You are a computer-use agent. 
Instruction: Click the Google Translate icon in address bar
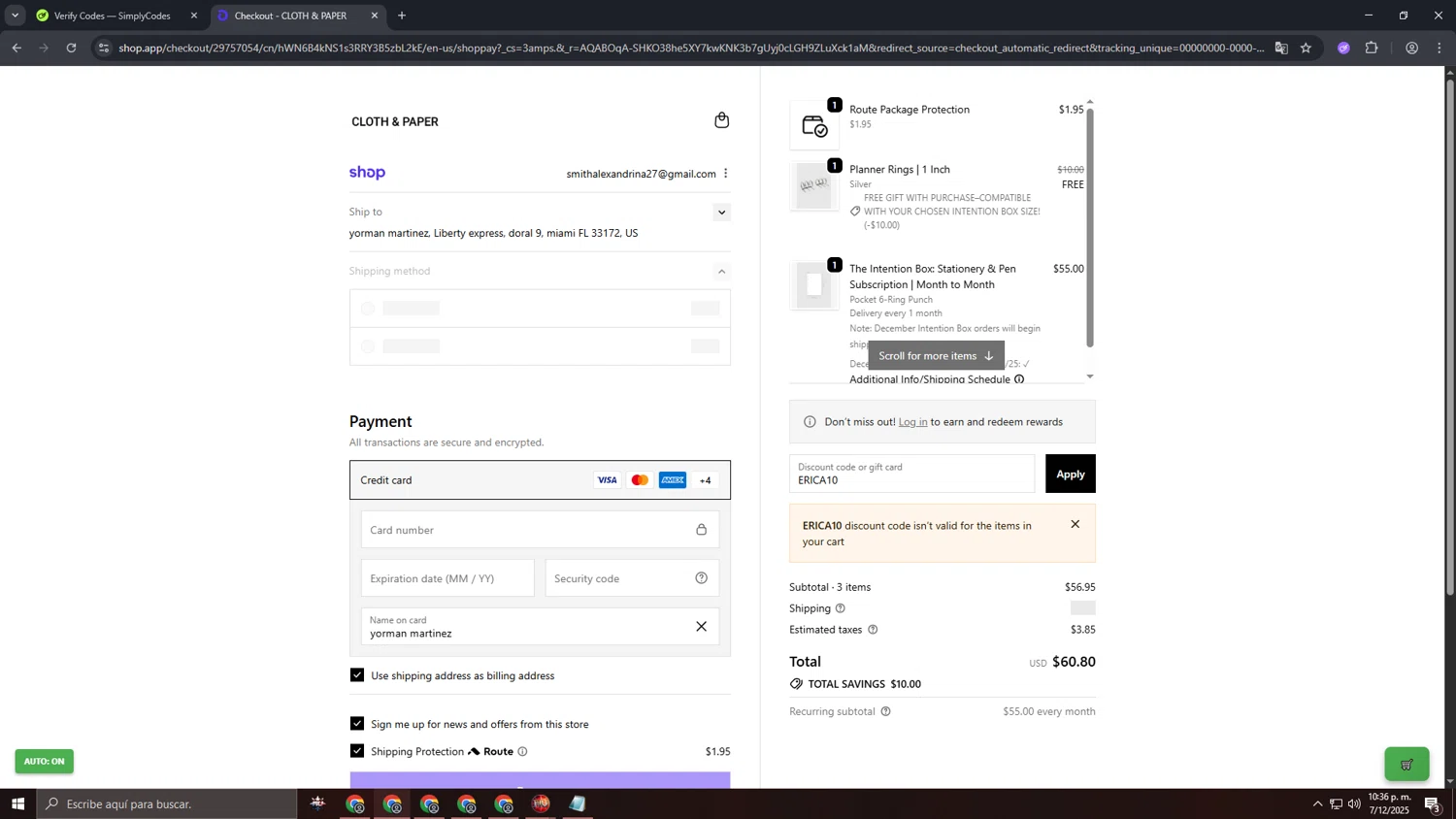(x=1281, y=48)
